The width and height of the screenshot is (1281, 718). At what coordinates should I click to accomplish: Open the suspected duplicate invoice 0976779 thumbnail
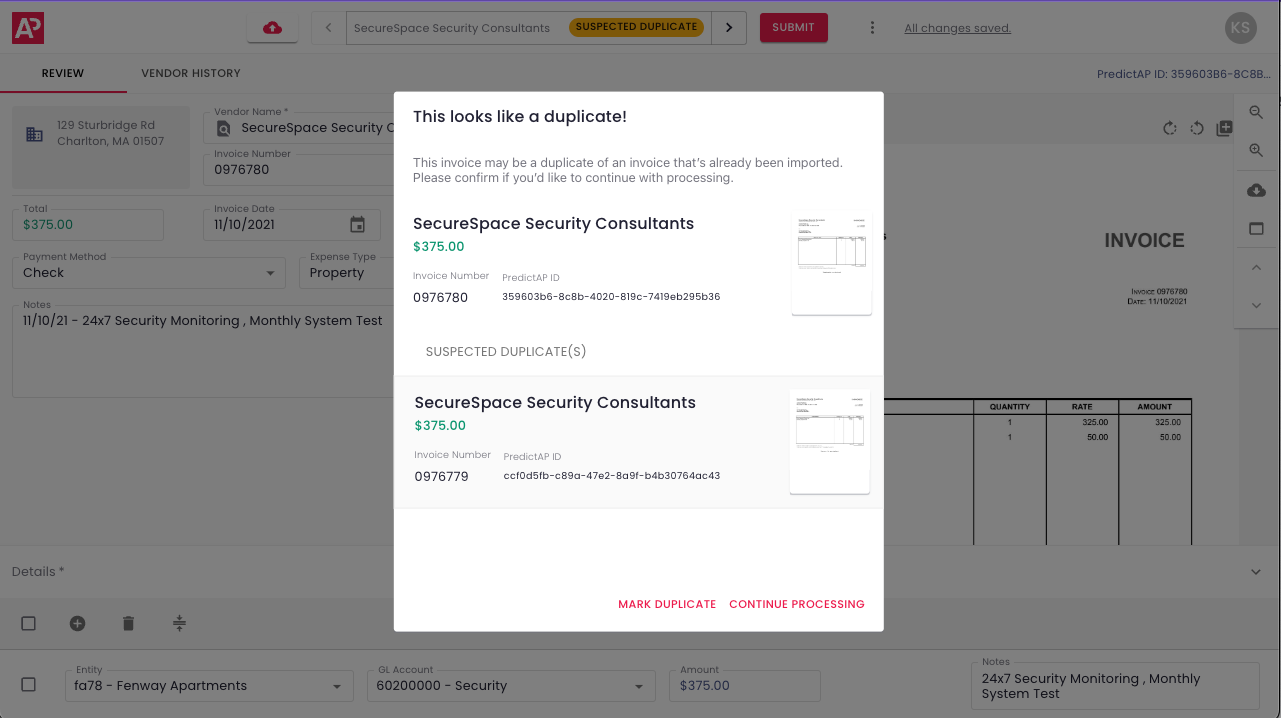829,441
